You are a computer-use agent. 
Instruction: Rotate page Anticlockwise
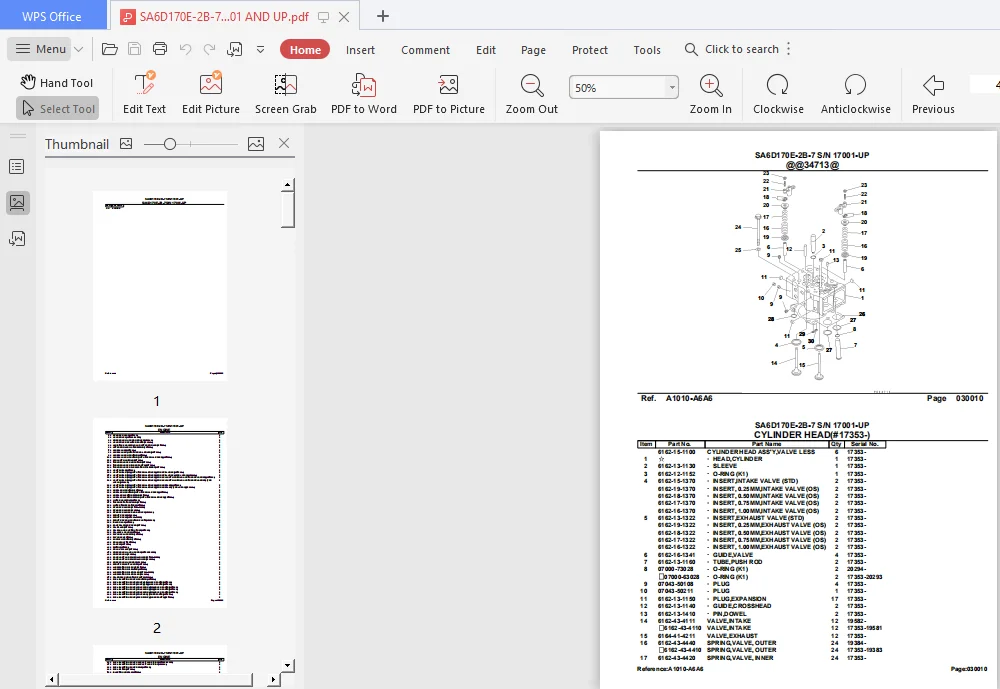coord(855,85)
